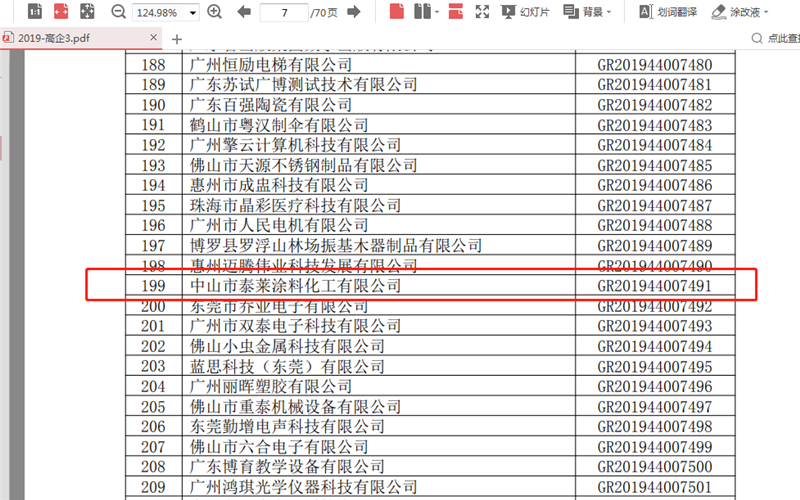Image resolution: width=800 pixels, height=500 pixels.
Task: Click company 鹤山市粤汉制伞有限公司
Action: [279, 125]
